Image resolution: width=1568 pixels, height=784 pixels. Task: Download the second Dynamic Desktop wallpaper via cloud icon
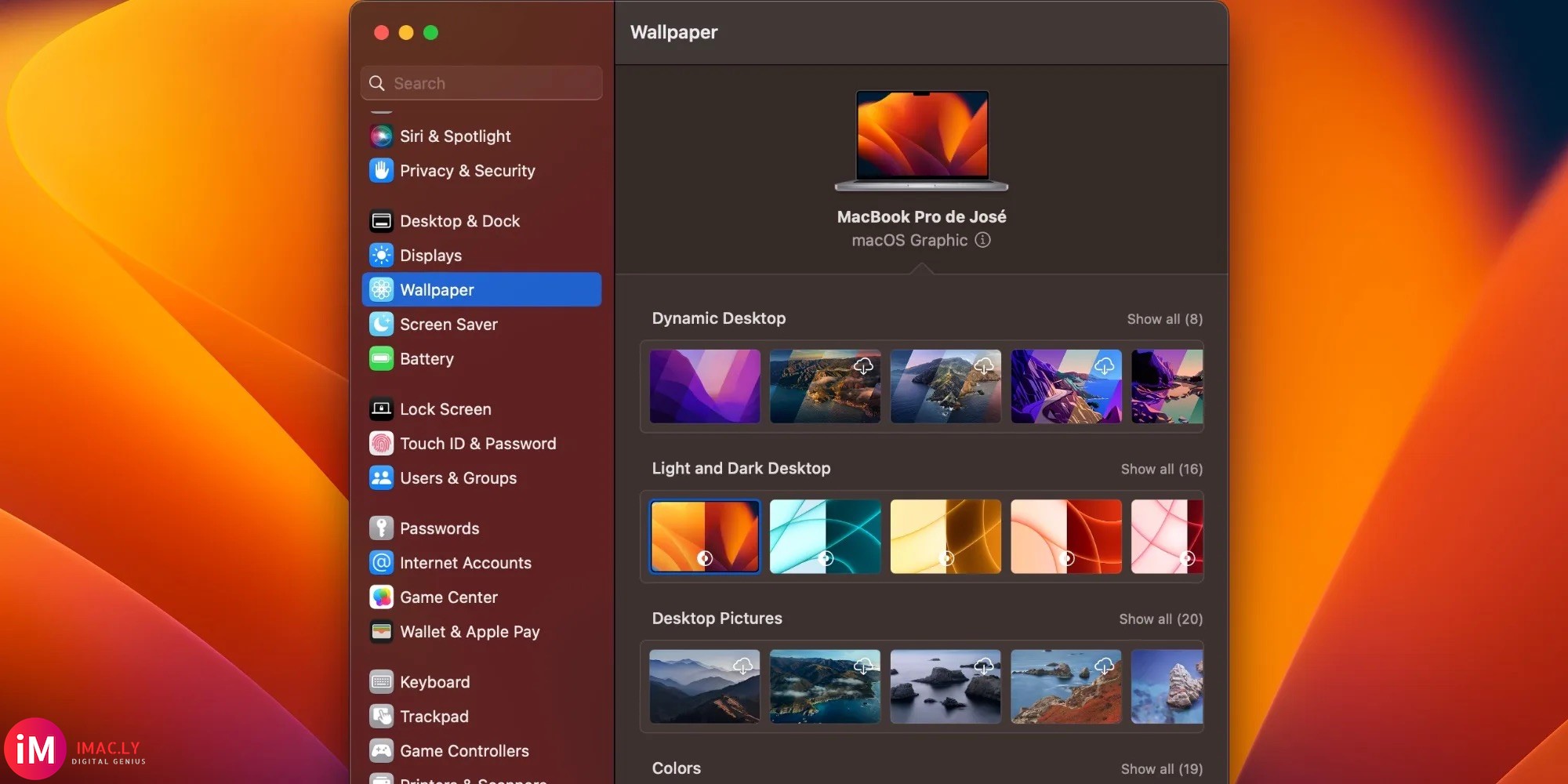863,365
